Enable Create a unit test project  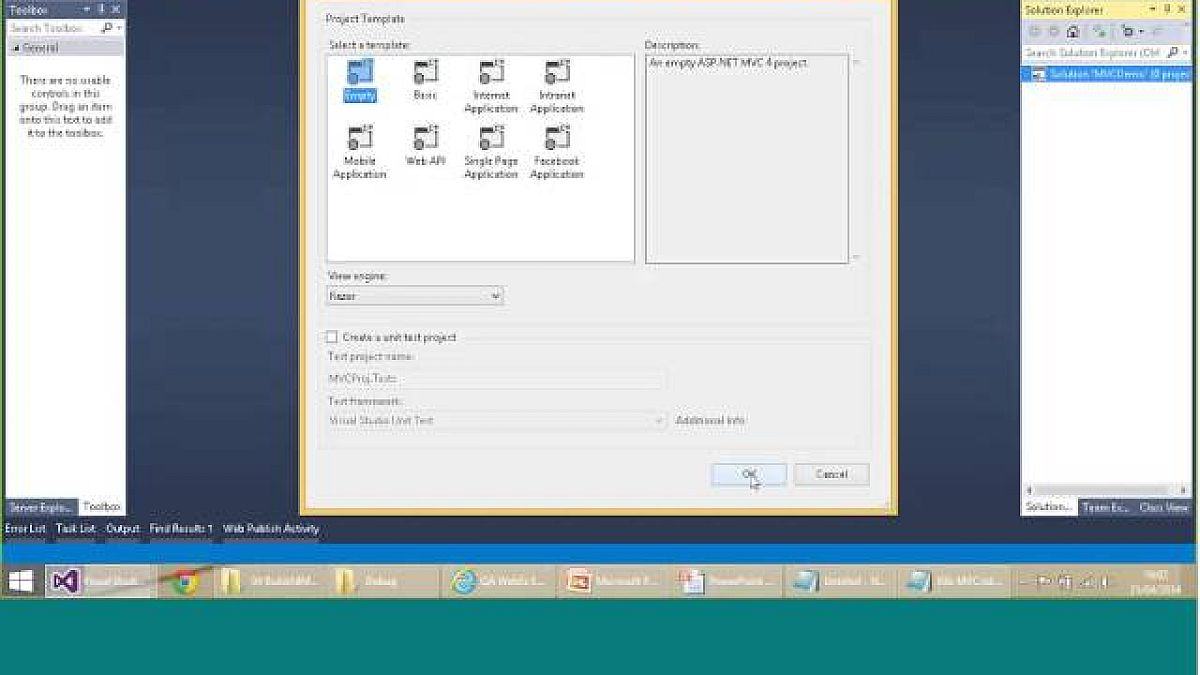(x=332, y=338)
